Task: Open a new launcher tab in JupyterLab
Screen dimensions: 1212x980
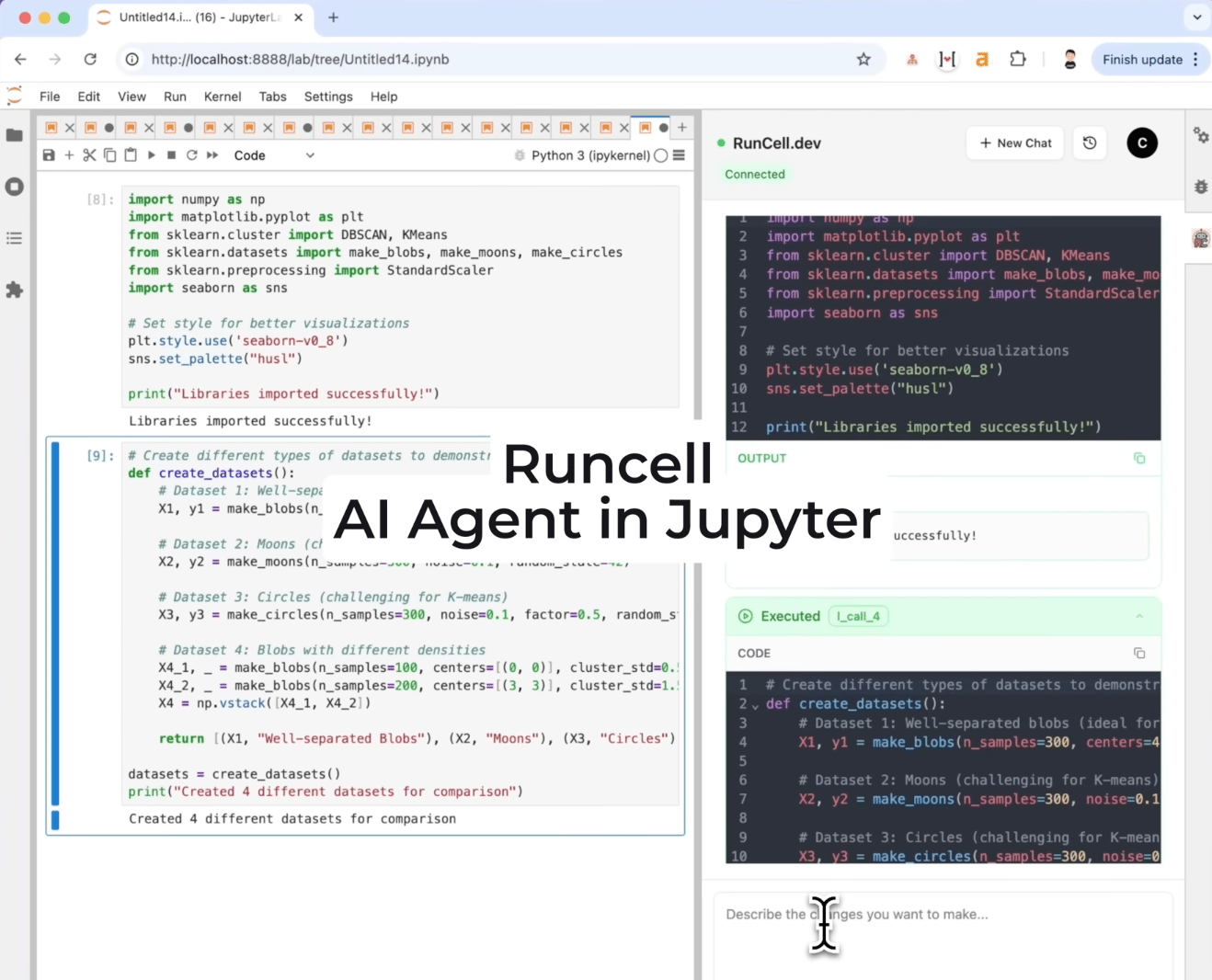Action: click(682, 128)
